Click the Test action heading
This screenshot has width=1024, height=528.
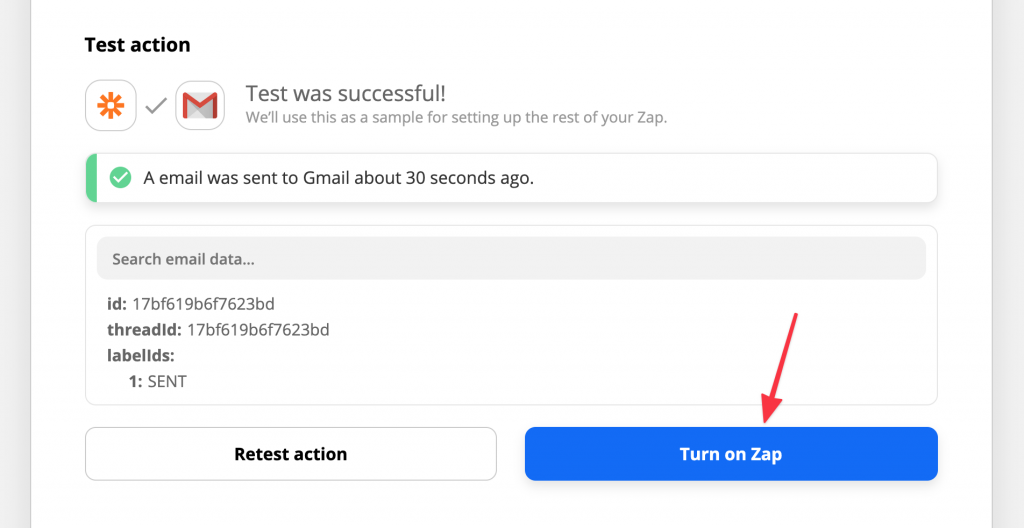[x=137, y=45]
